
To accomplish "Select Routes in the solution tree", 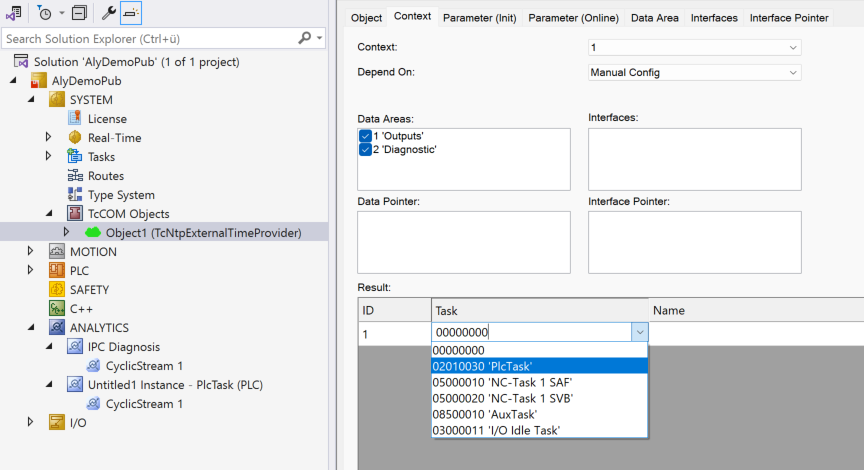I will 106,176.
